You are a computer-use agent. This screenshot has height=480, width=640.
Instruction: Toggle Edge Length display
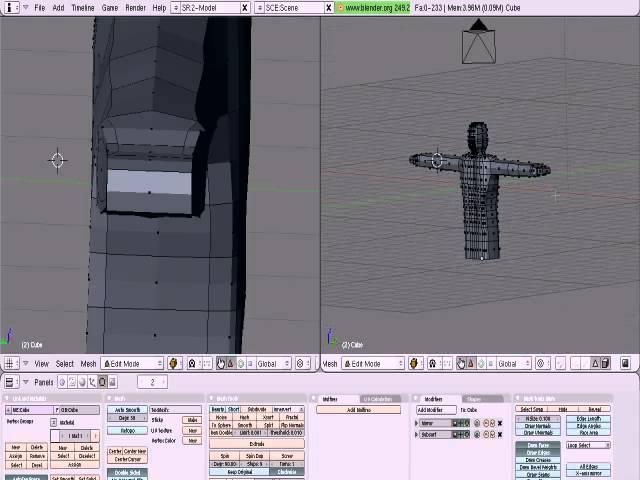[589, 419]
